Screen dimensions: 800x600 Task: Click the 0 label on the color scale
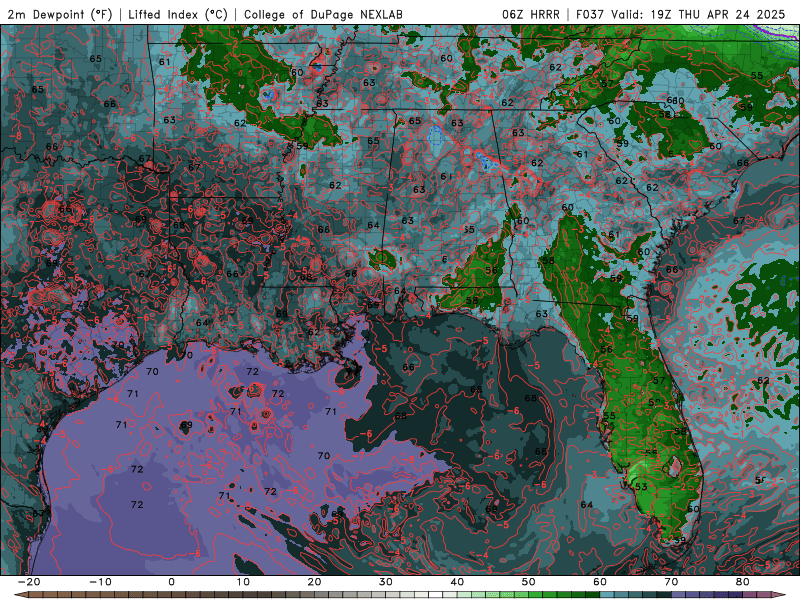pyautogui.click(x=171, y=582)
